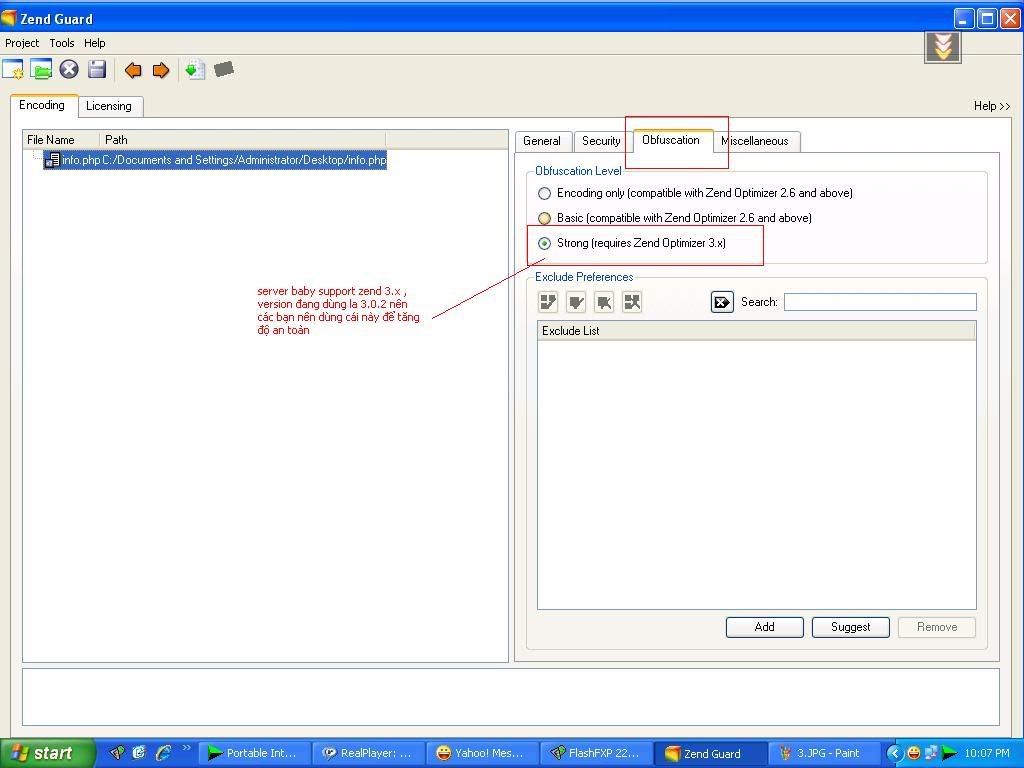The height and width of the screenshot is (768, 1024).
Task: Click the Remove button
Action: (x=937, y=627)
